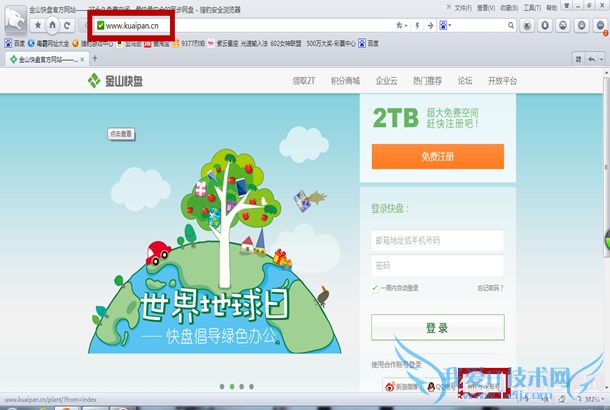
Task: Open the search engine selector dropdown
Action: [x=445, y=26]
